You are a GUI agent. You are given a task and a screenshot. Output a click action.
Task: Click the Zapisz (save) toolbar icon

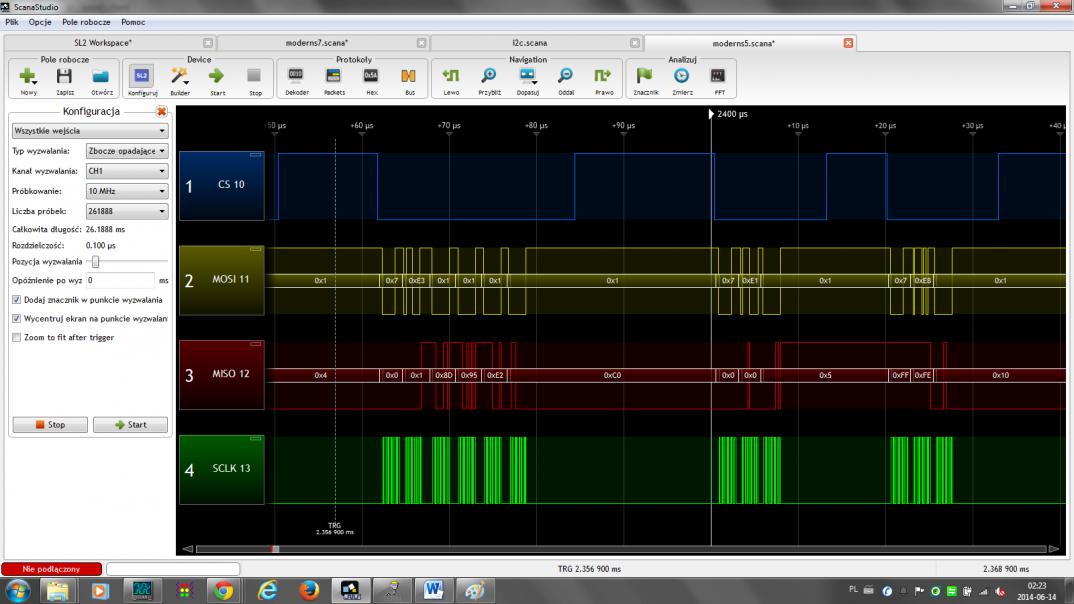pos(64,78)
